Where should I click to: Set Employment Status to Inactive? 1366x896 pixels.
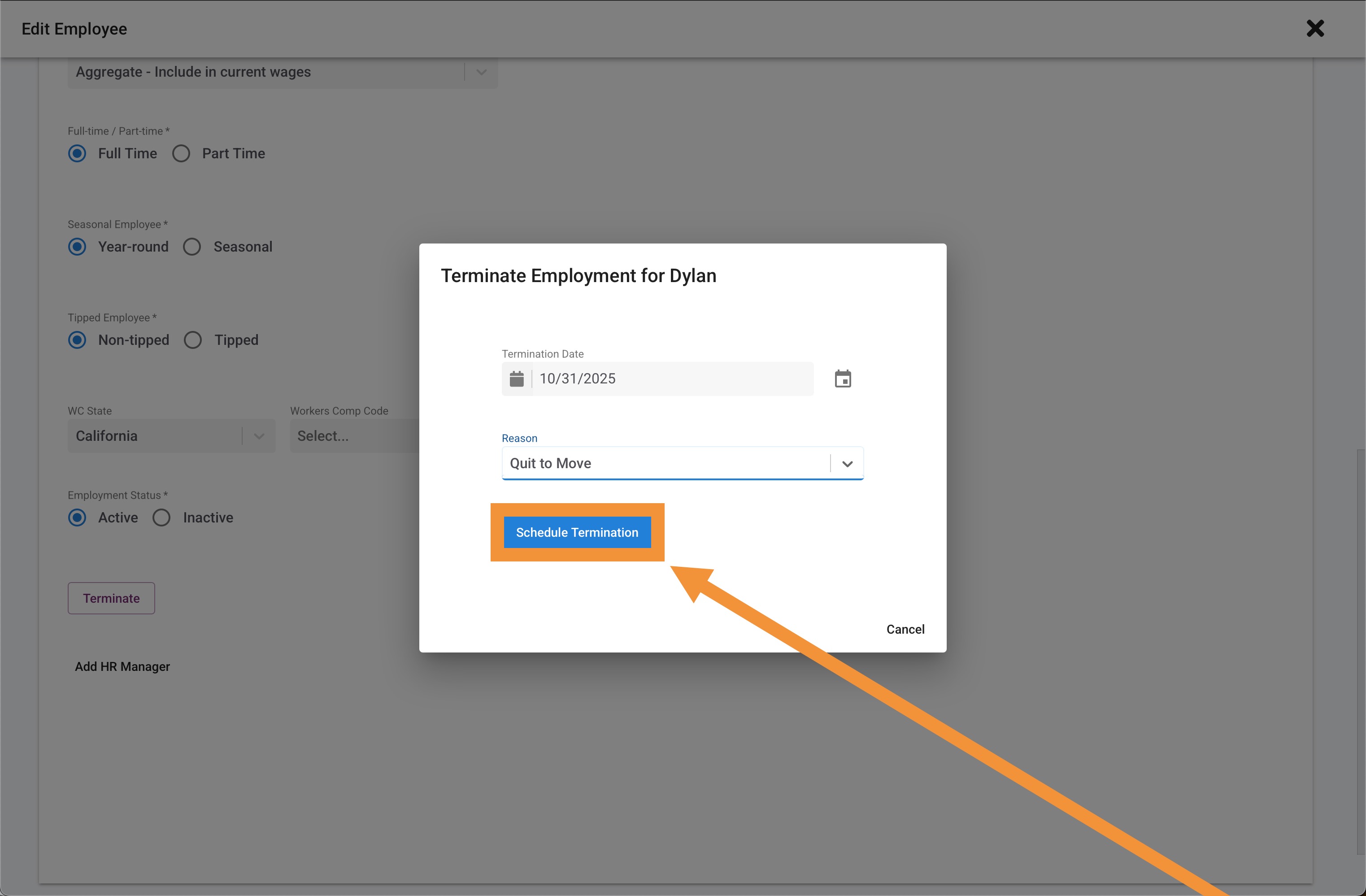click(x=162, y=518)
